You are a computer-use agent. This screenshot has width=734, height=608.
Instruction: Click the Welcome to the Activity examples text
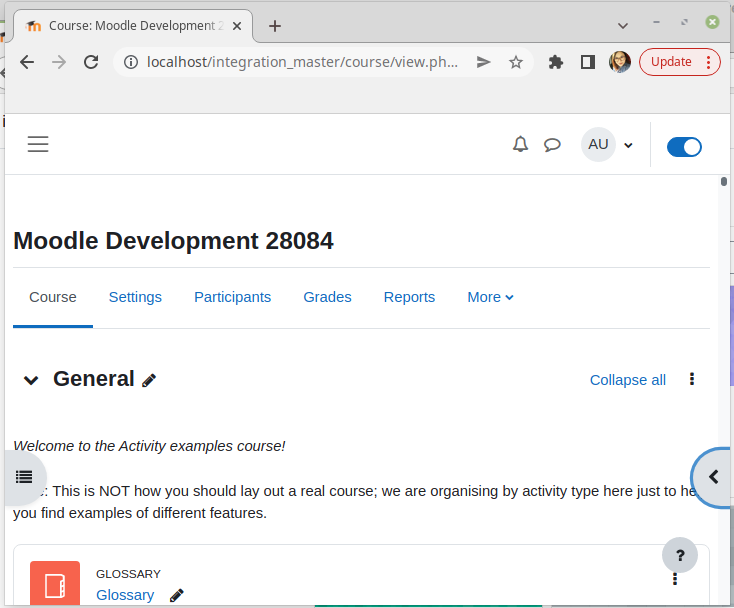click(x=149, y=446)
